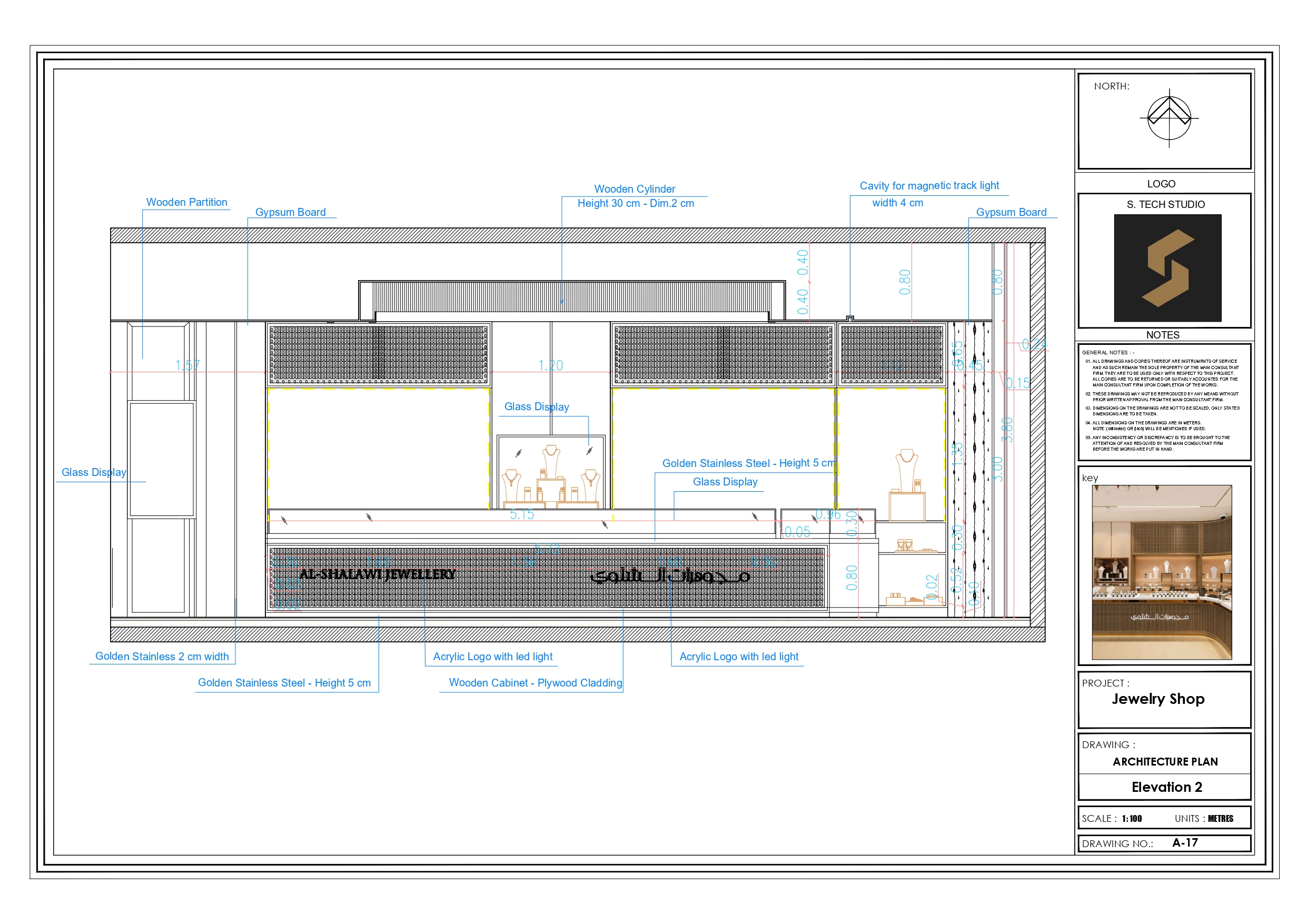Click the "NOTES" section heading
This screenshot has height=924, width=1307.
pyautogui.click(x=1162, y=335)
